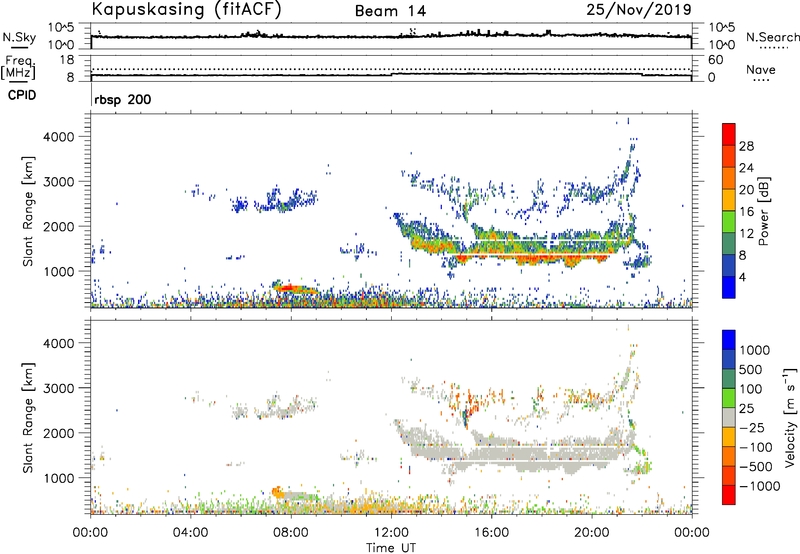
Task: Select the Power [dB] colorbar title
Action: 763,211
